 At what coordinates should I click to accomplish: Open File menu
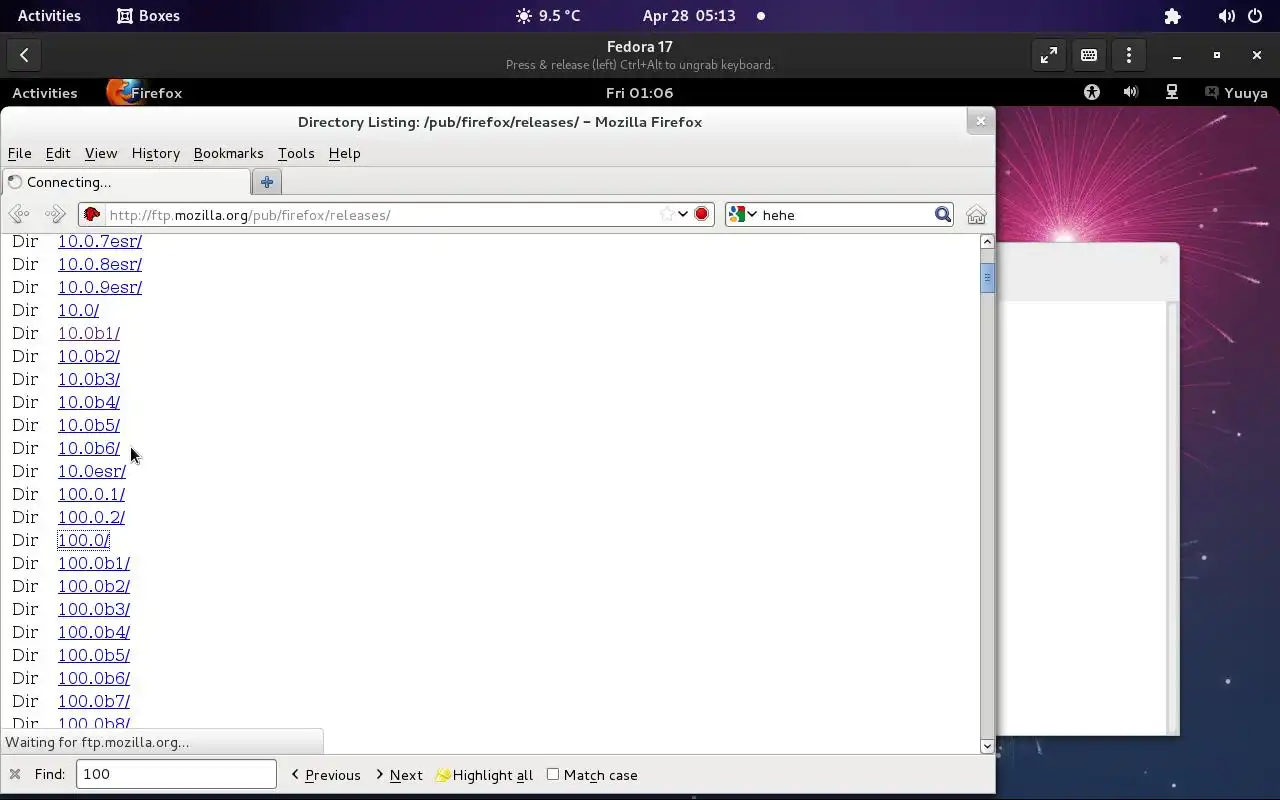(x=19, y=153)
